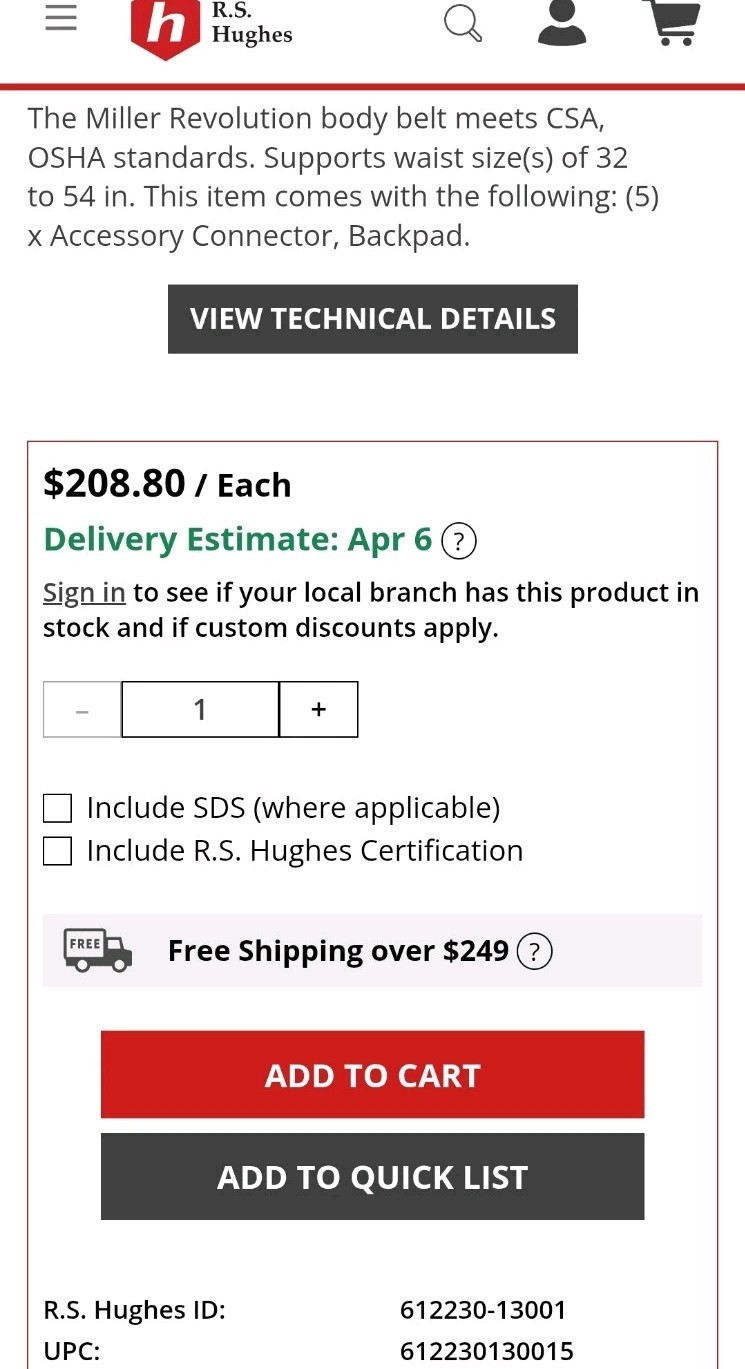
Task: Follow the Sign in link
Action: click(x=84, y=593)
